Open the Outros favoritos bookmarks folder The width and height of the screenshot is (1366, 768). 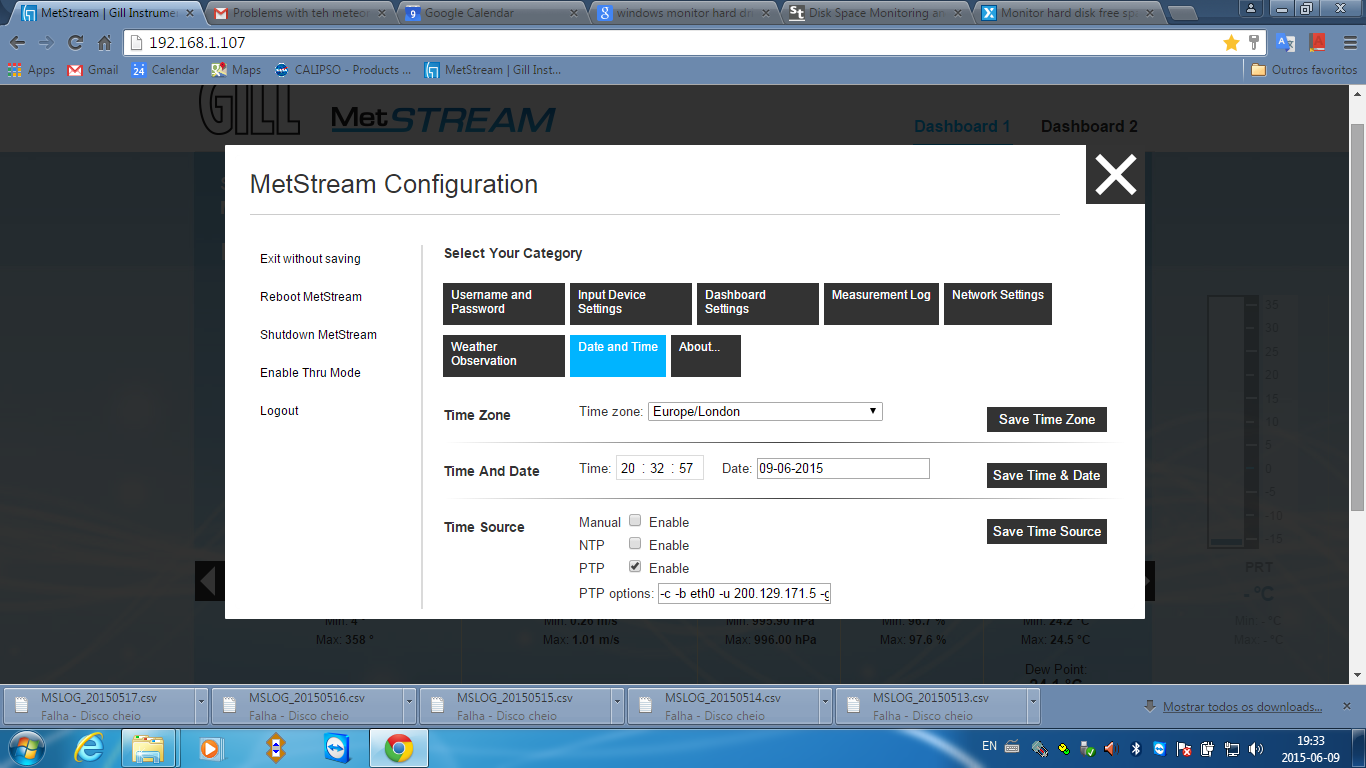coord(1304,70)
